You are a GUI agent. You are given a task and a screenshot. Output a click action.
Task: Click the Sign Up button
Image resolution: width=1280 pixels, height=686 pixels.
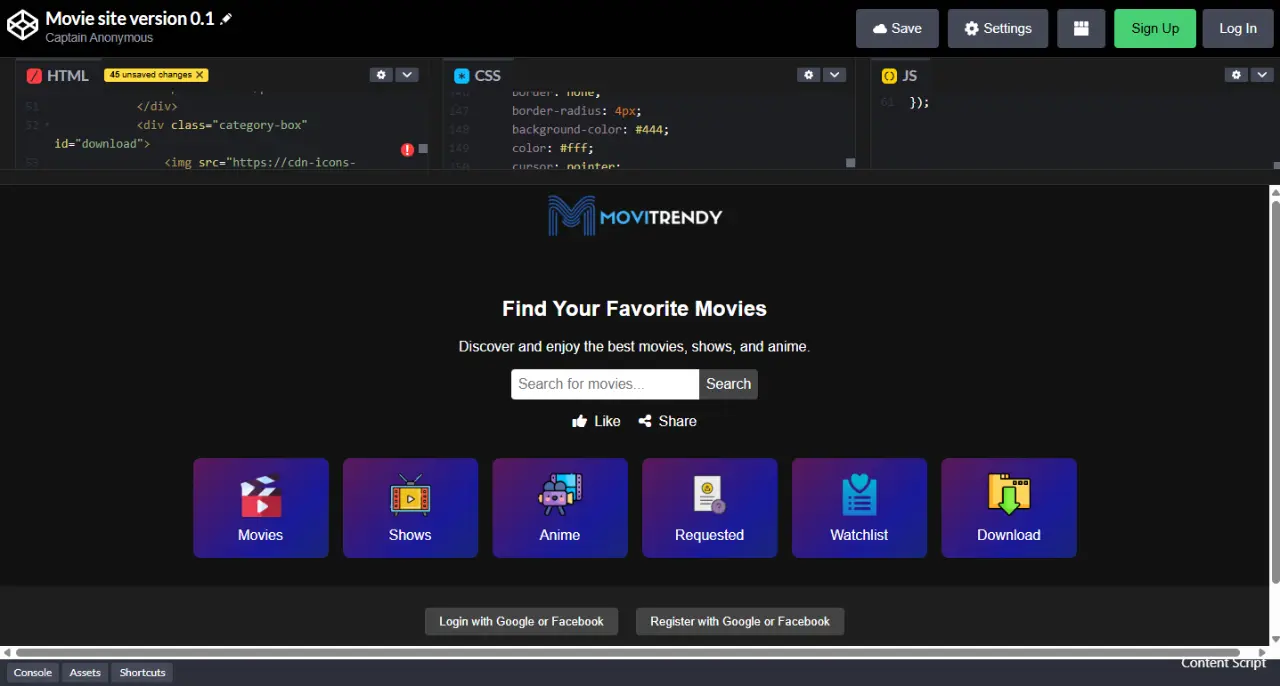point(1155,28)
